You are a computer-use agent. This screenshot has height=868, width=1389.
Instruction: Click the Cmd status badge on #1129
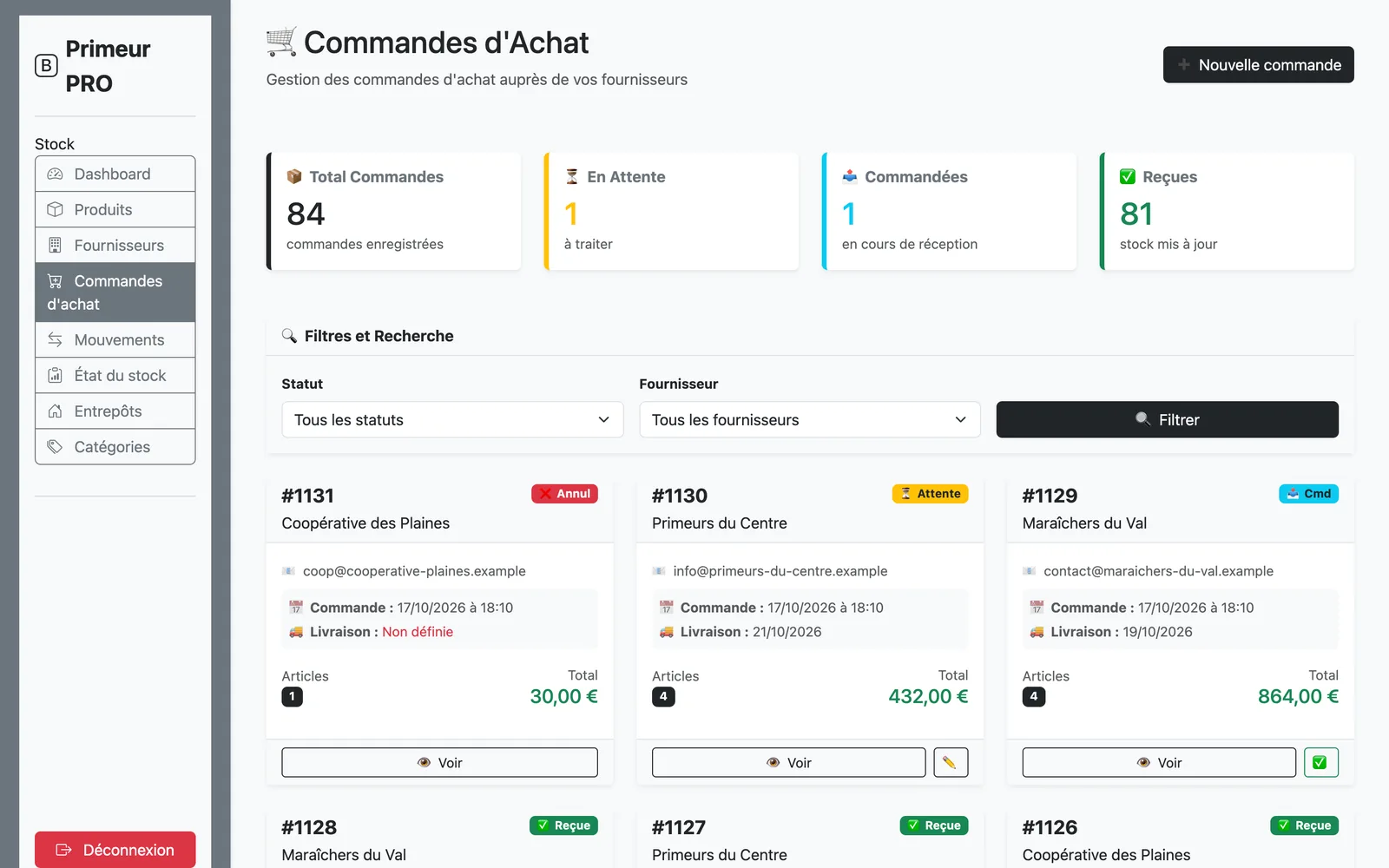coord(1308,493)
